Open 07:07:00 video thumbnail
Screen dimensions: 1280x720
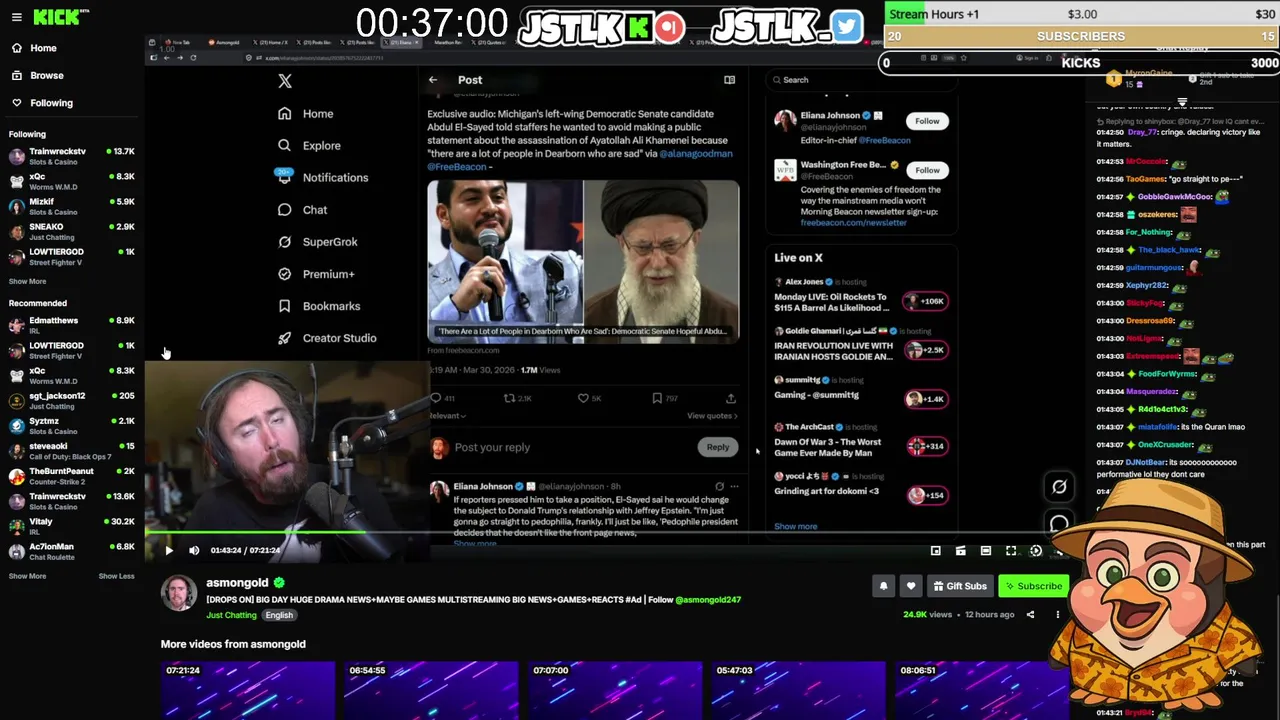(614, 690)
